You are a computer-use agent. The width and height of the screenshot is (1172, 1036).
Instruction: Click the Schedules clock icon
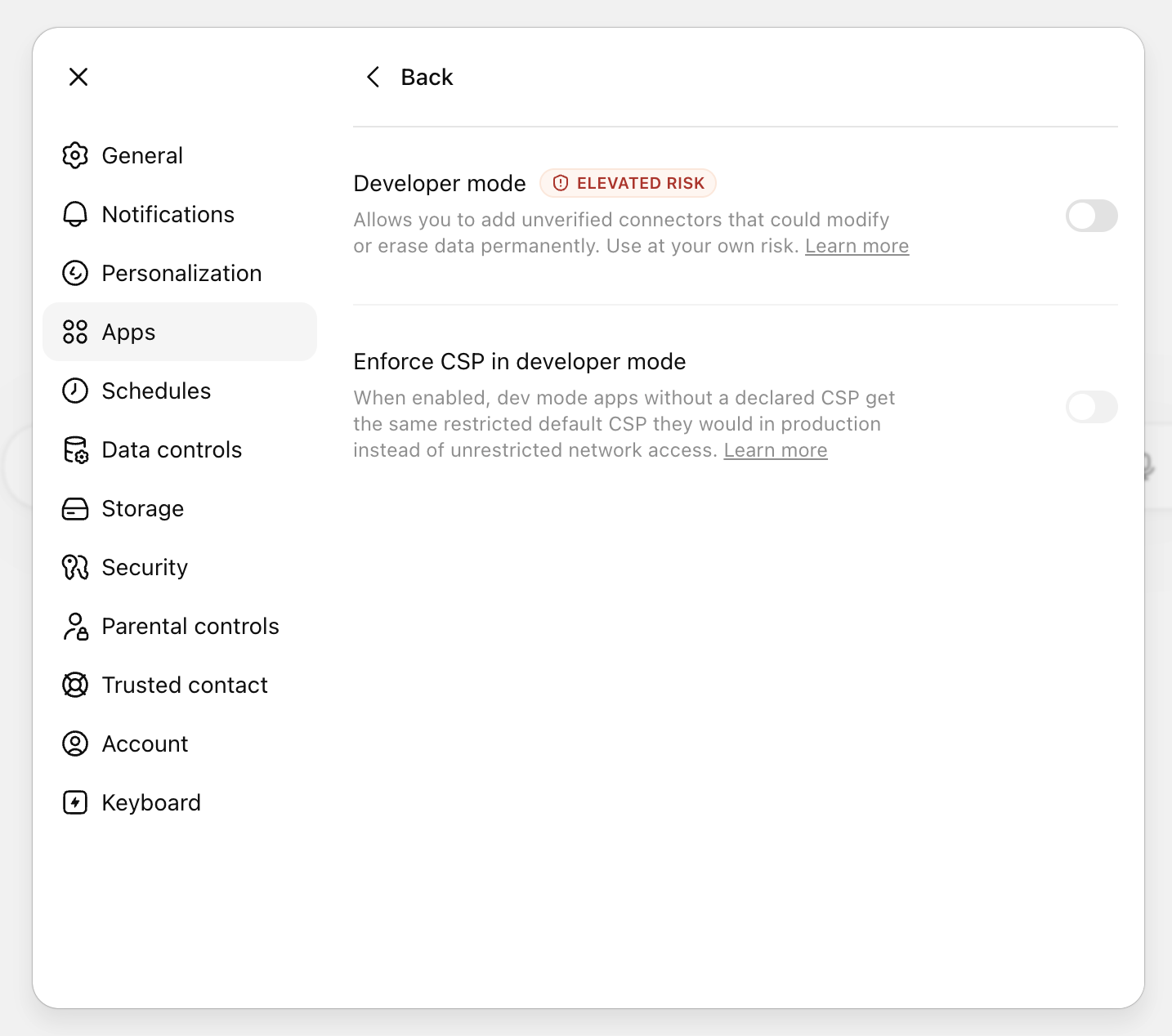point(75,391)
